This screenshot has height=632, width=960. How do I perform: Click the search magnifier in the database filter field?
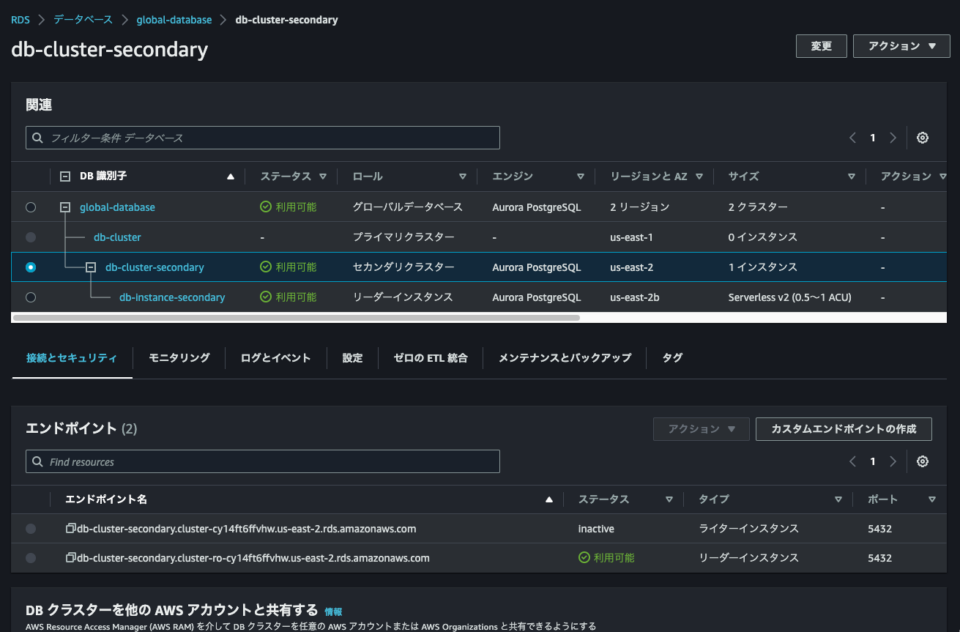37,137
